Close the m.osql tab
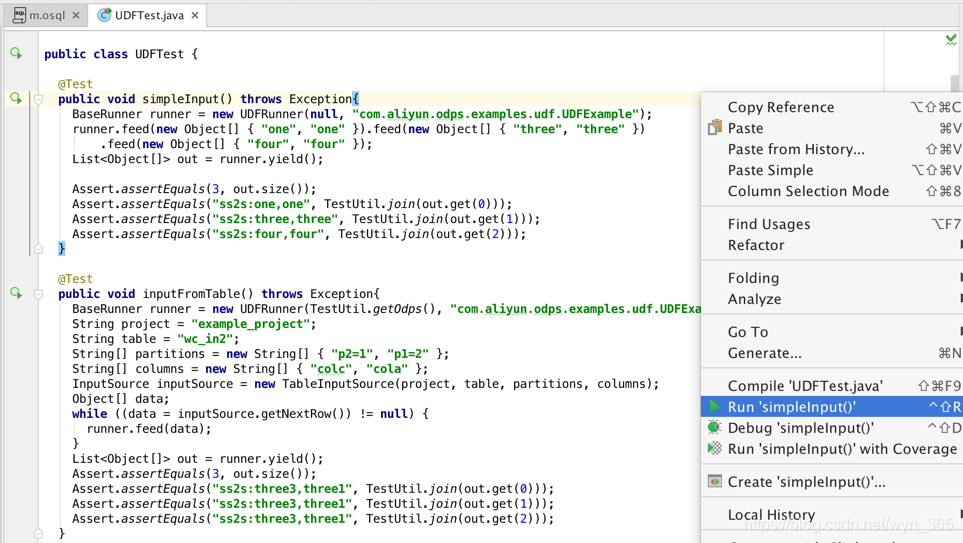 pos(76,15)
